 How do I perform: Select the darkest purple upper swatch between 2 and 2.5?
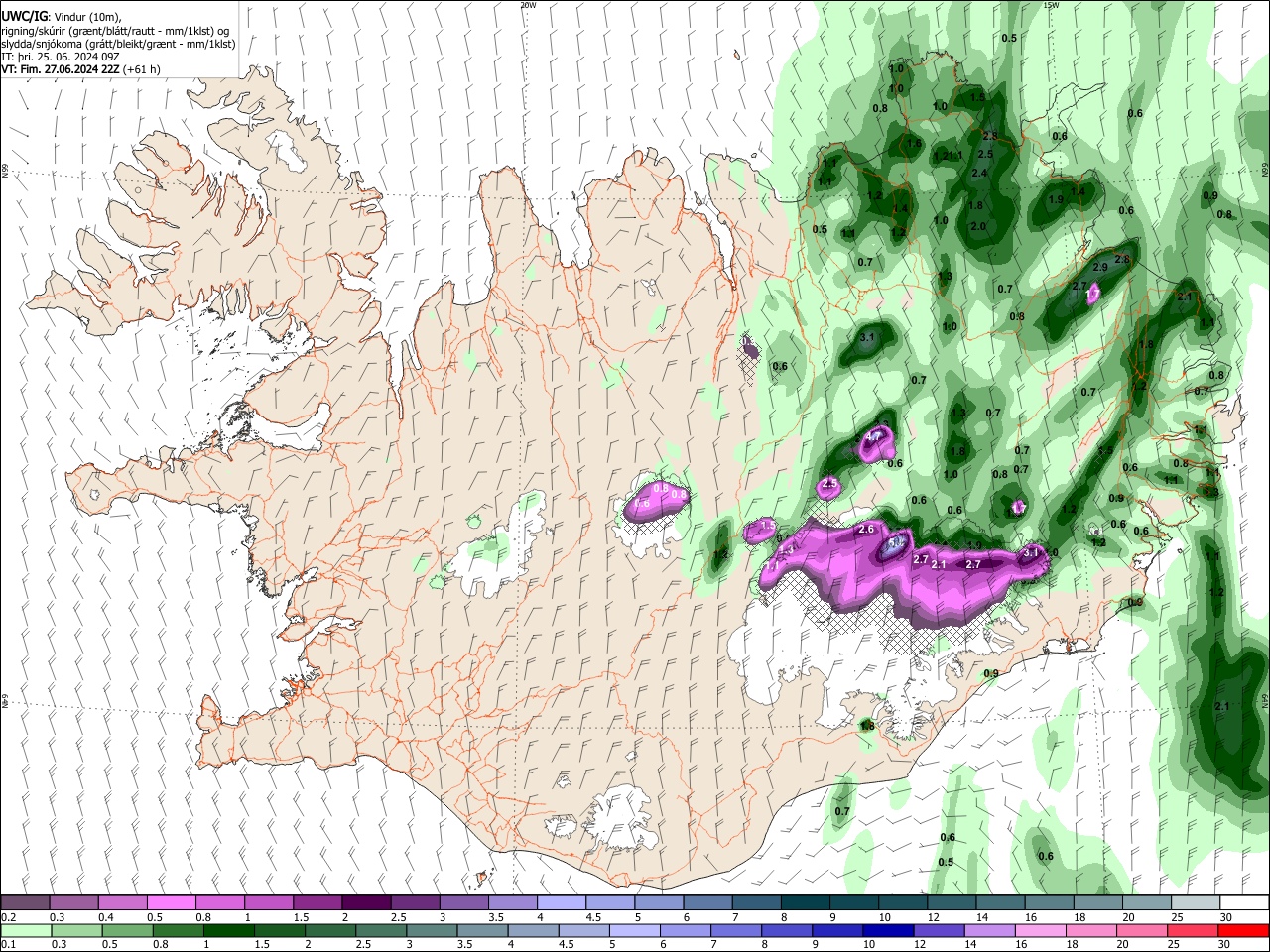coord(366,903)
